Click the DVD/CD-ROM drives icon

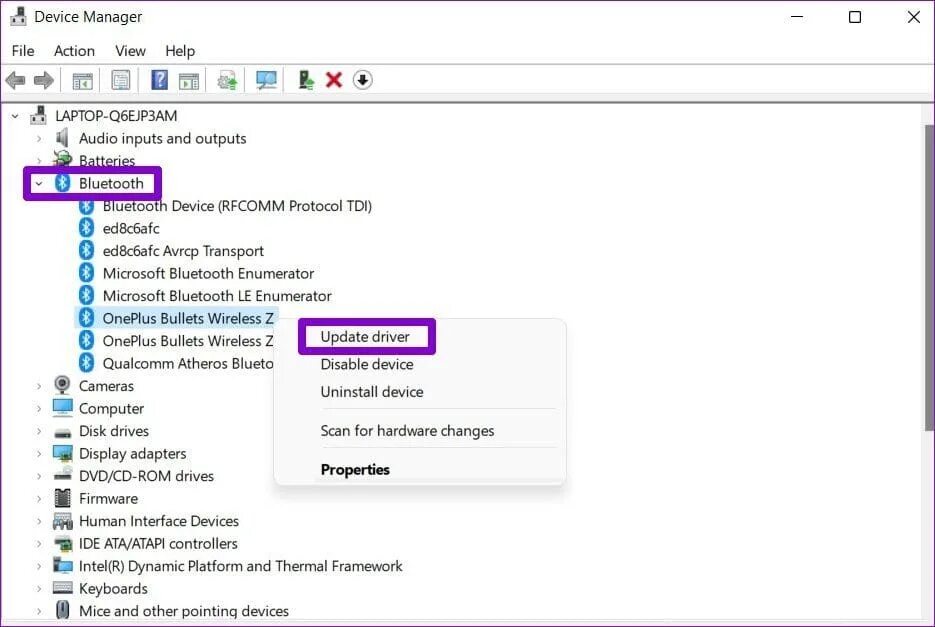[x=63, y=475]
